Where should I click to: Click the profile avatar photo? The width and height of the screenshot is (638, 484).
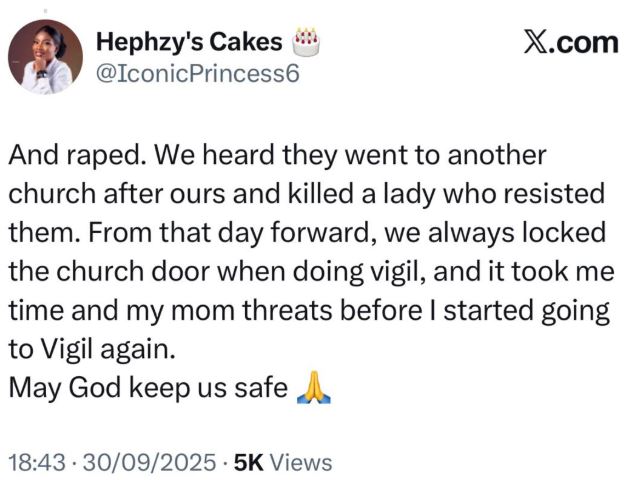click(x=45, y=56)
